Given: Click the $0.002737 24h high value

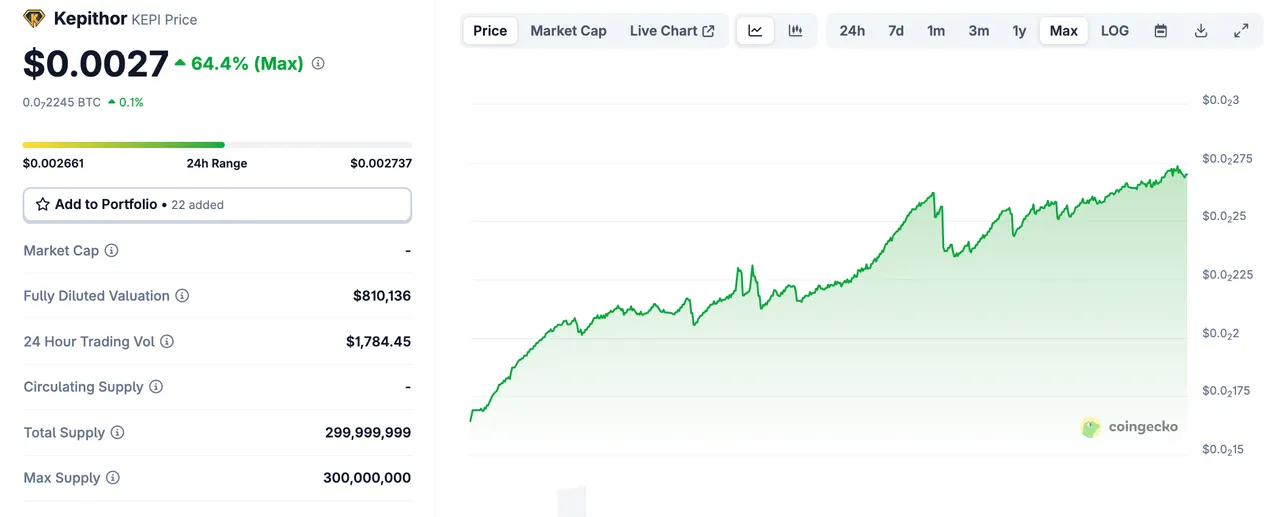Looking at the screenshot, I should coord(381,163).
